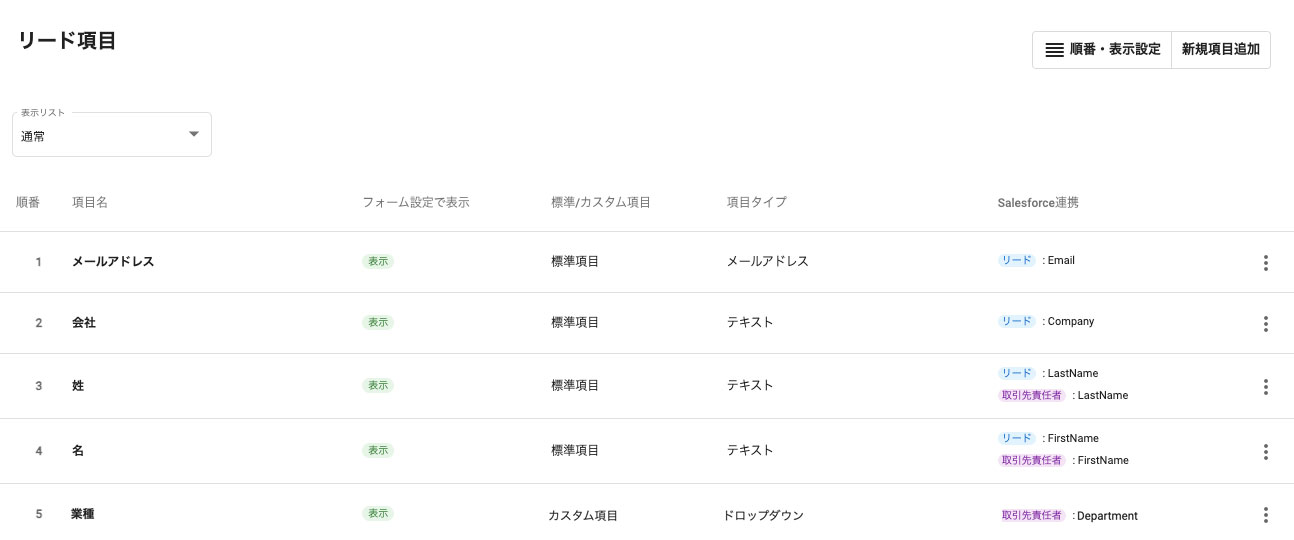Click the hamburger icon in 順番・表示設定
1294x540 pixels.
pyautogui.click(x=1054, y=50)
